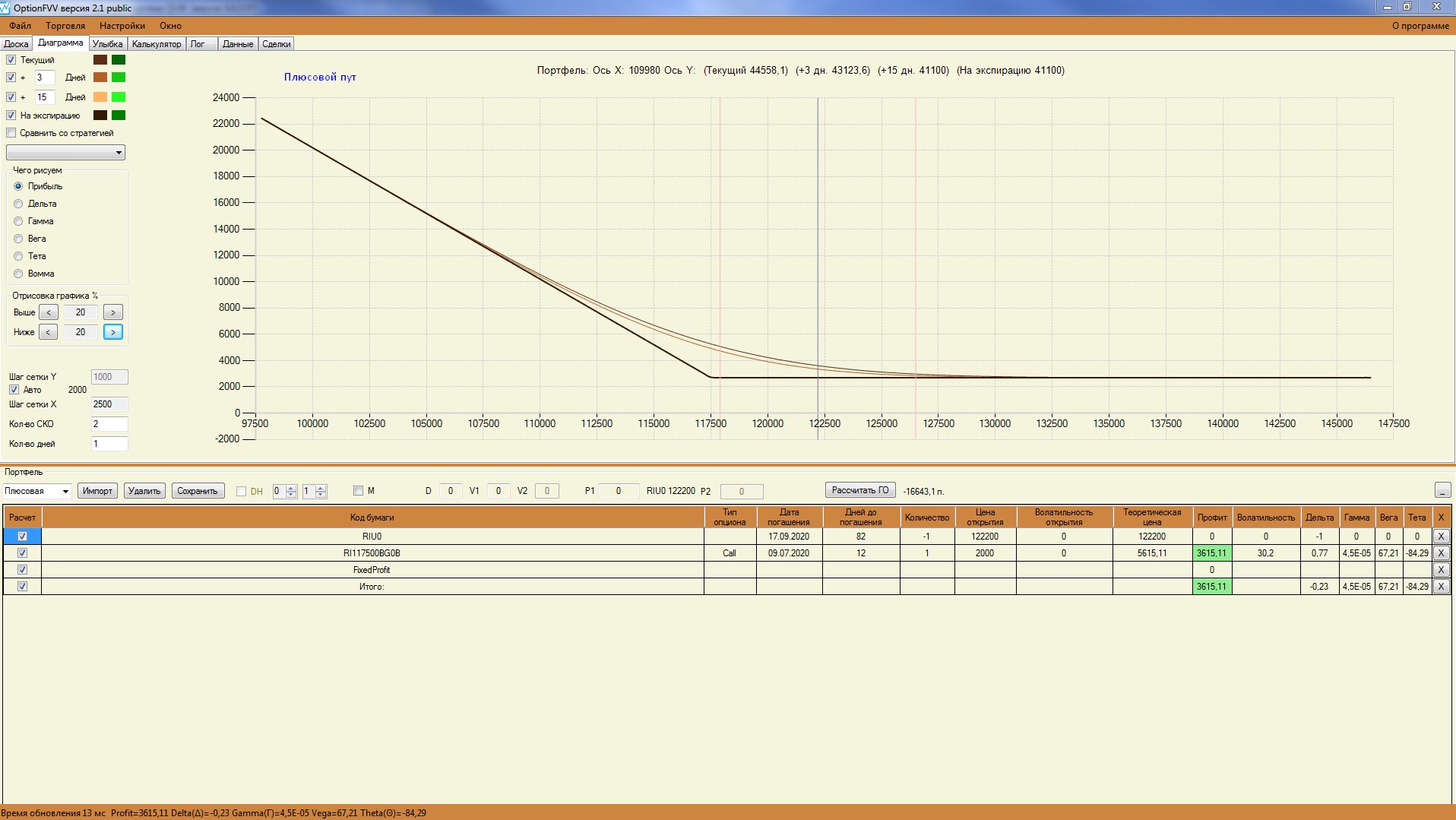This screenshot has width=1456, height=820.
Task: Decrease the Выше chart range percentage
Action: point(49,312)
